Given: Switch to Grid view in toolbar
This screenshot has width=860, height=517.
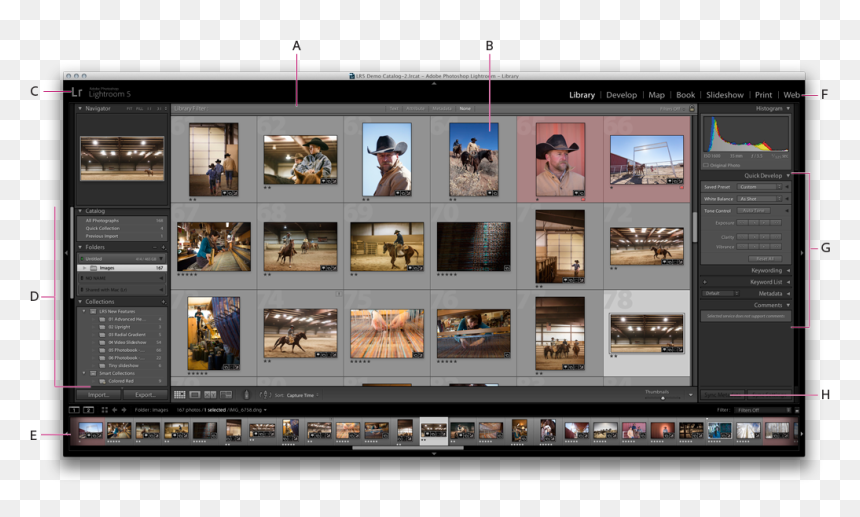Looking at the screenshot, I should (179, 395).
